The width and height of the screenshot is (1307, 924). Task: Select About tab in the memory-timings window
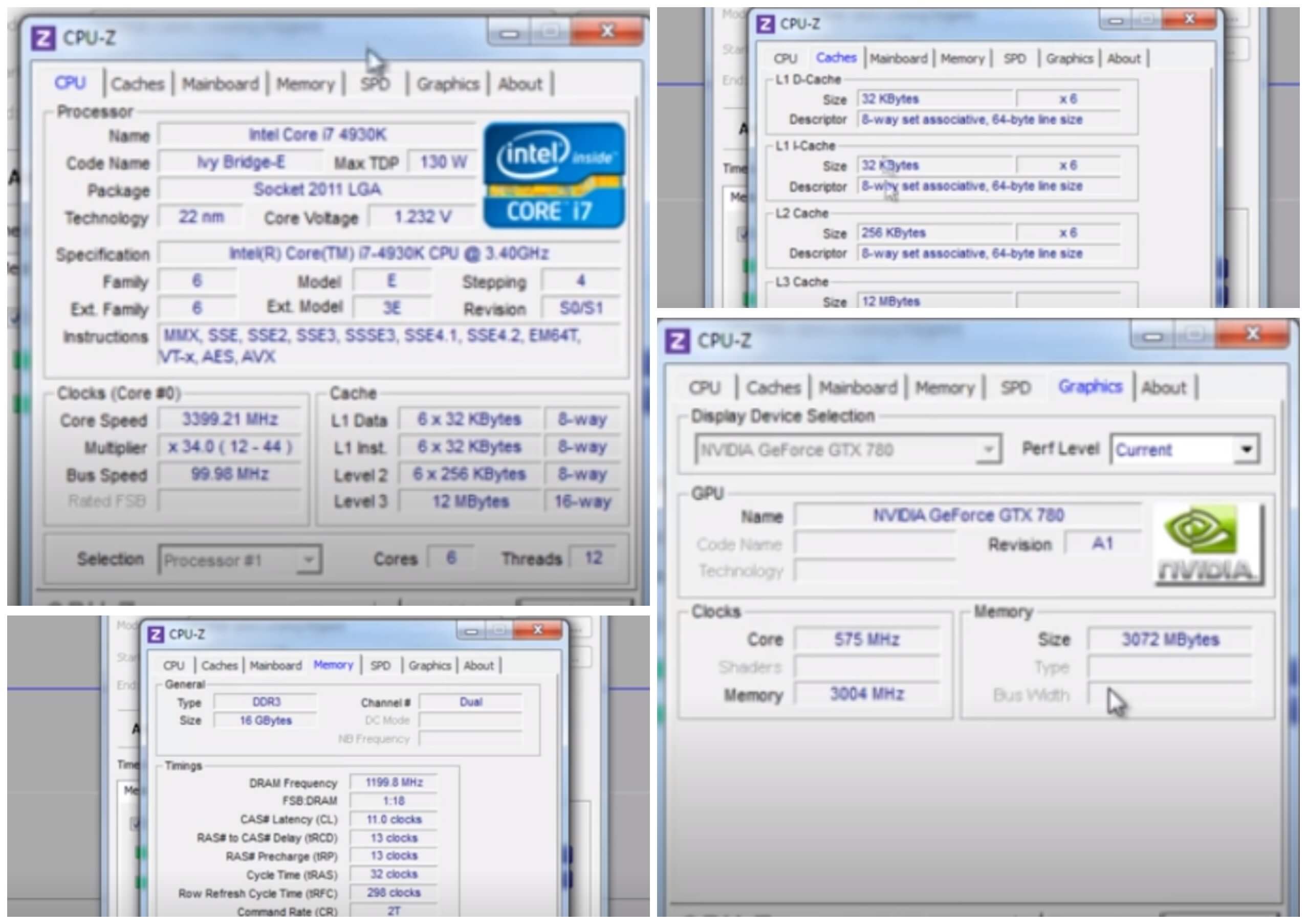pos(479,665)
